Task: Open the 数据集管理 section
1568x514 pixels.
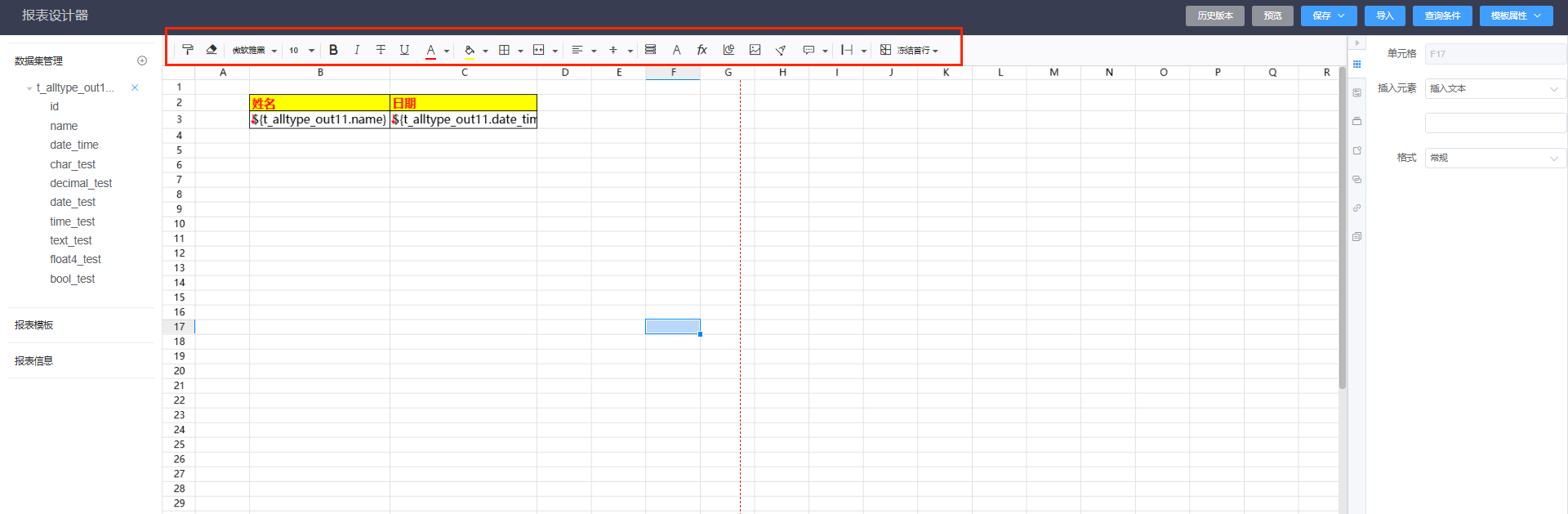Action: (x=39, y=60)
